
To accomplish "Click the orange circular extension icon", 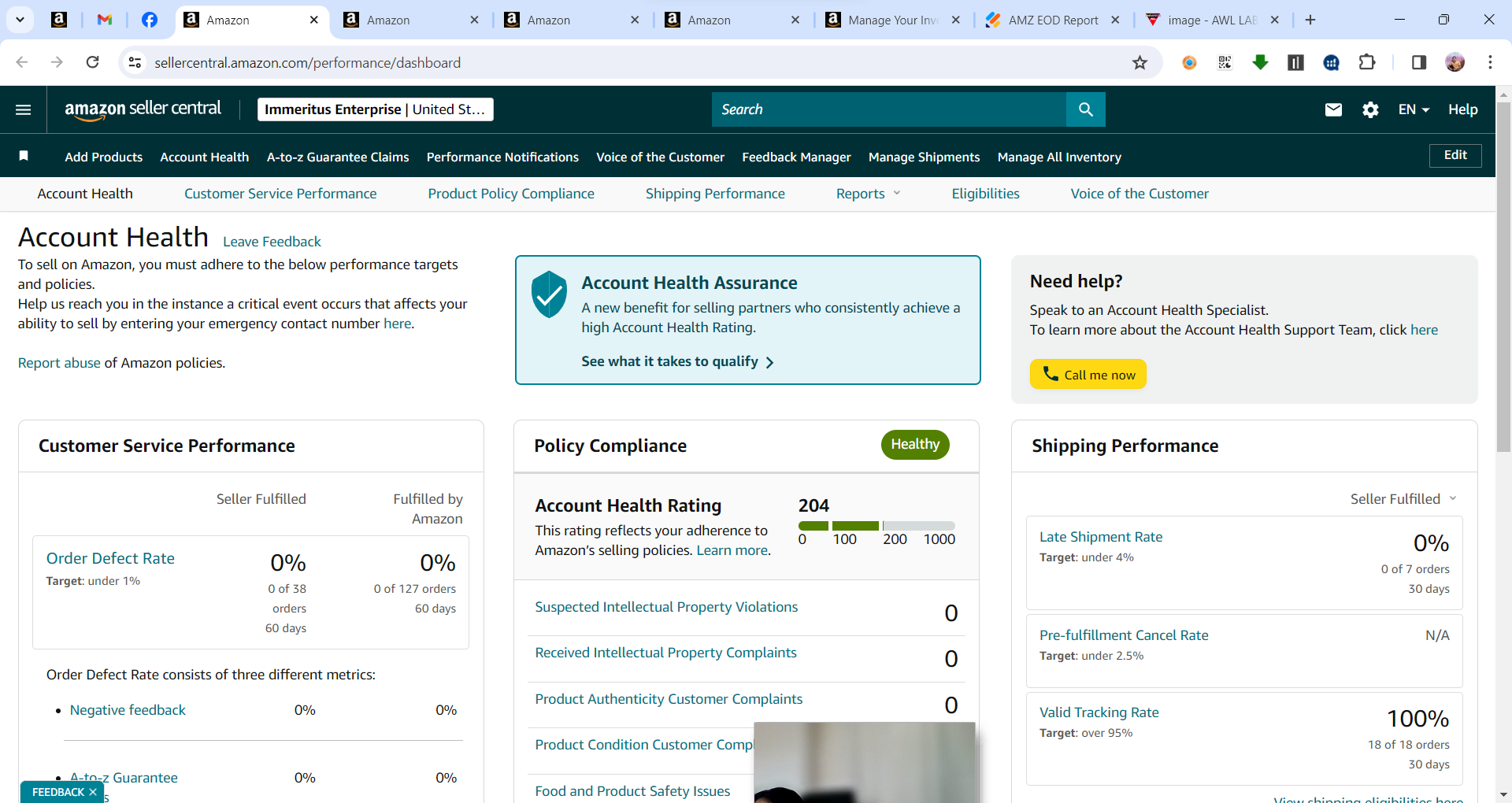I will [1189, 62].
